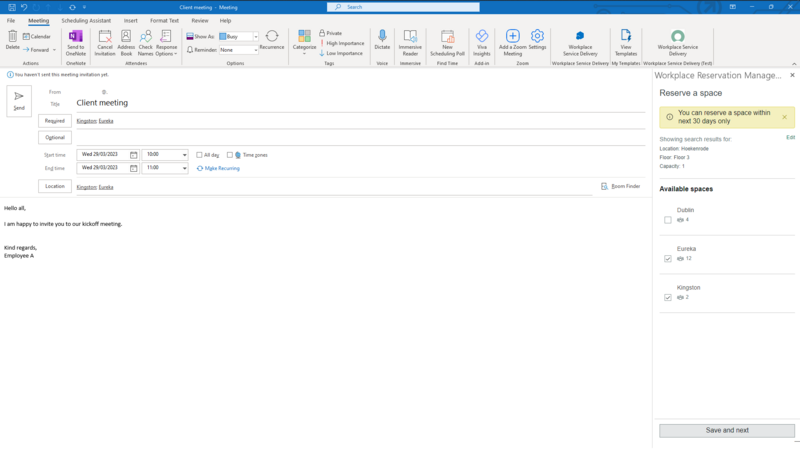800x450 pixels.
Task: Open the Show As Busy dropdown
Action: pyautogui.click(x=256, y=37)
